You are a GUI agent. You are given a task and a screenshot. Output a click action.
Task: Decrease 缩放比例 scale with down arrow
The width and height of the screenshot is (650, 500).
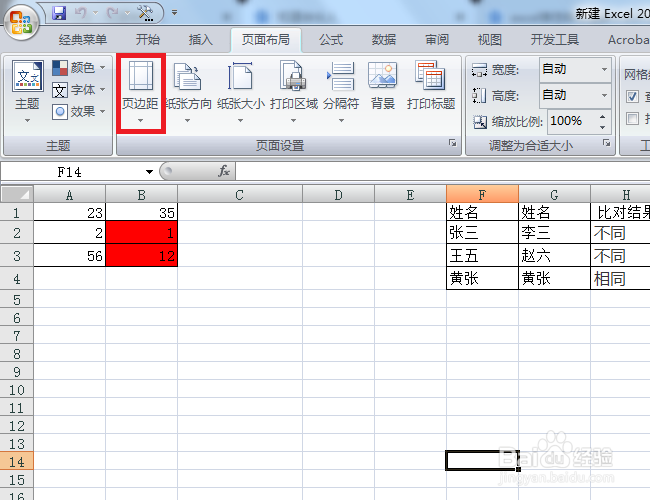click(x=603, y=127)
